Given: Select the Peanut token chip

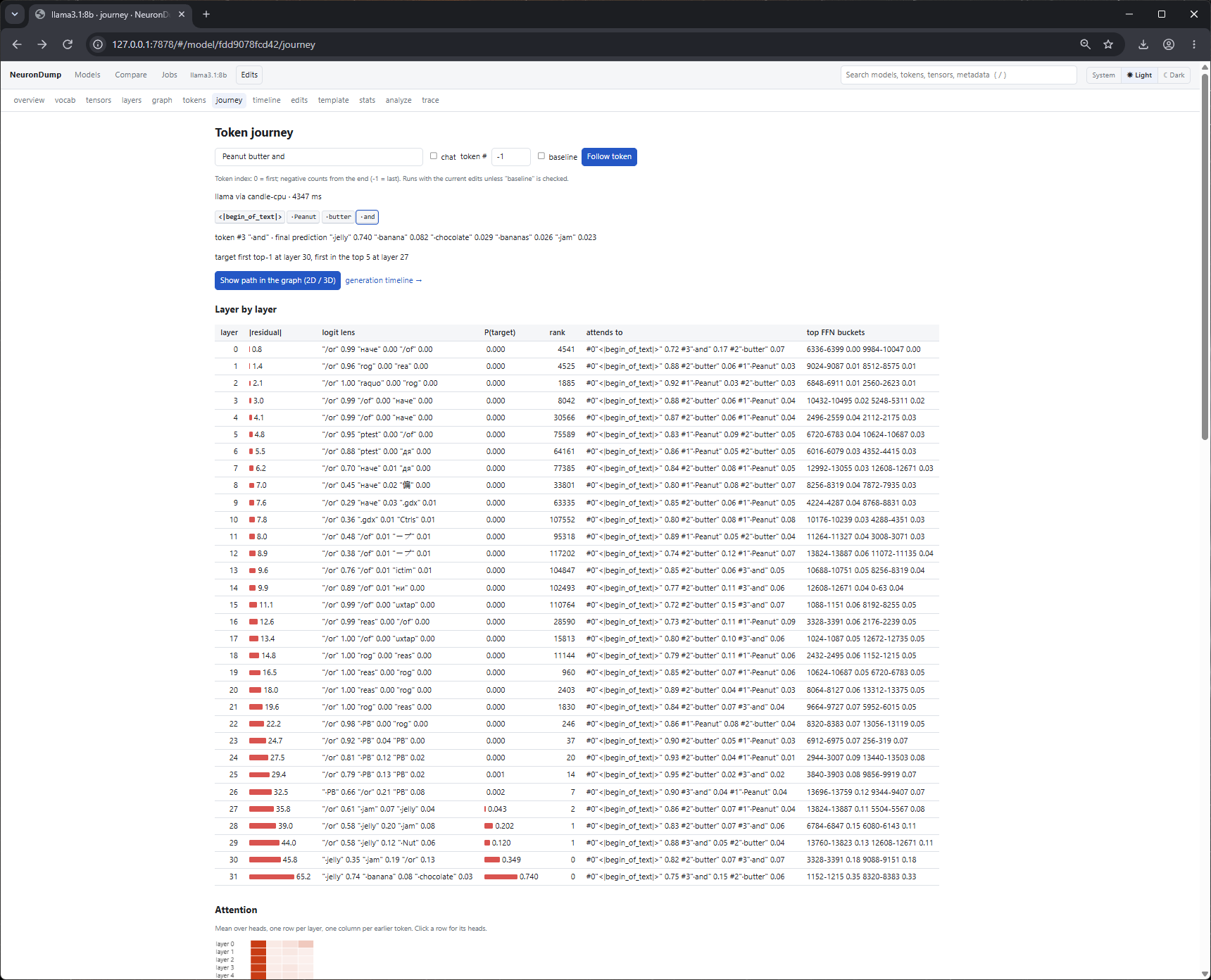Looking at the screenshot, I should [x=303, y=217].
